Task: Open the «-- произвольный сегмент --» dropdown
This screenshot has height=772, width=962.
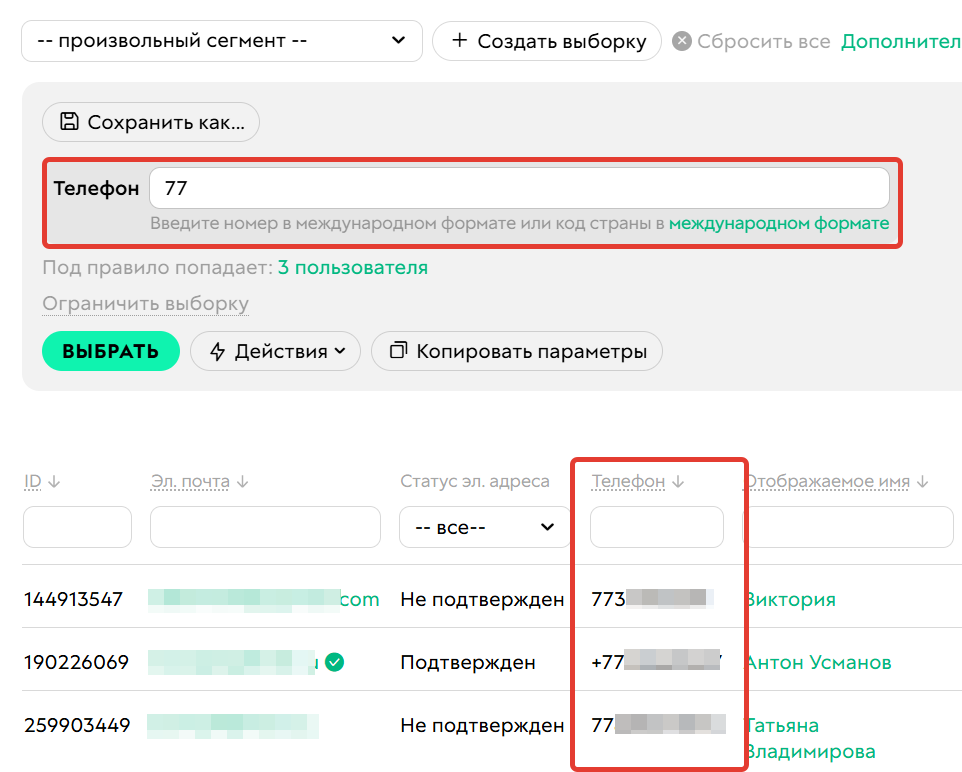Action: click(x=222, y=41)
